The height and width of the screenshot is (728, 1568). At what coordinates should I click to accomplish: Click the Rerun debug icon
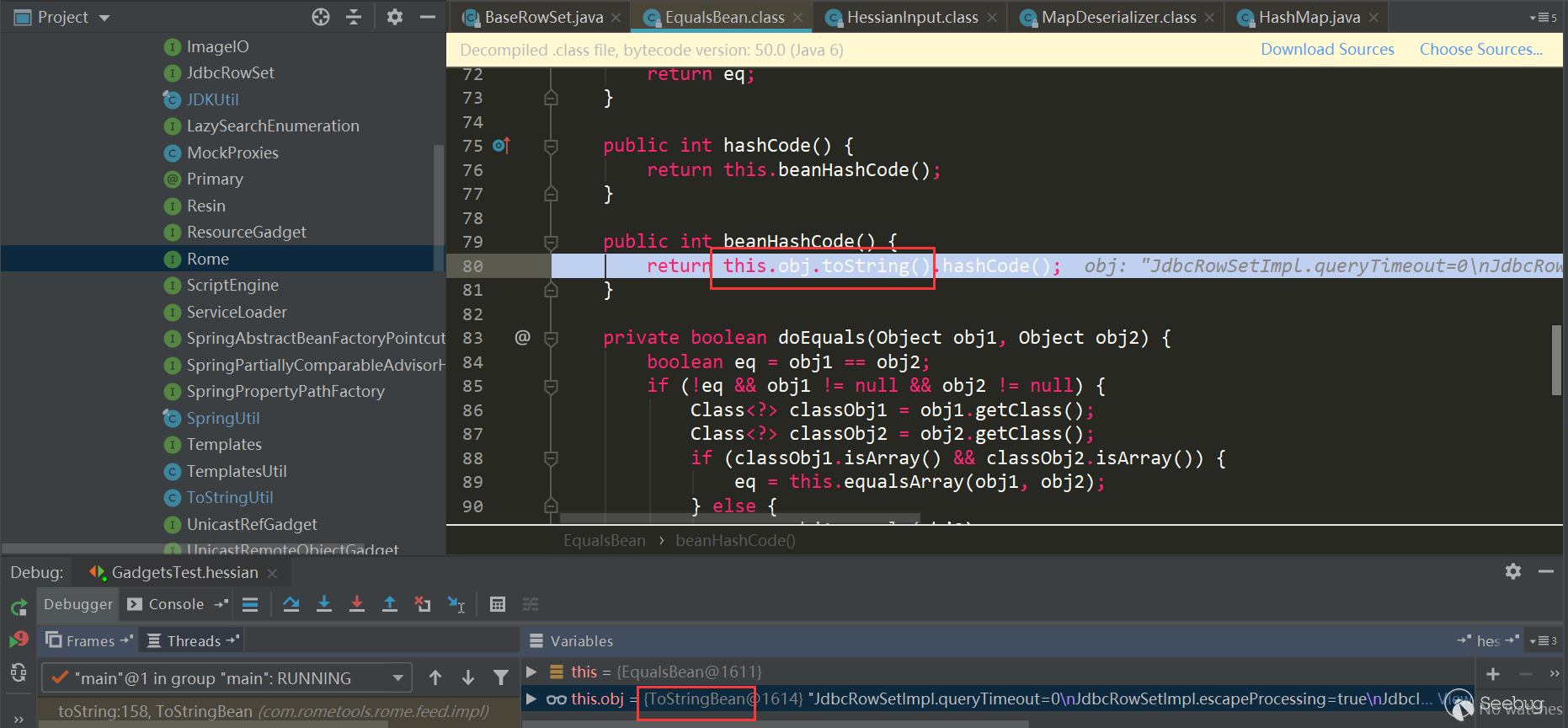(19, 607)
